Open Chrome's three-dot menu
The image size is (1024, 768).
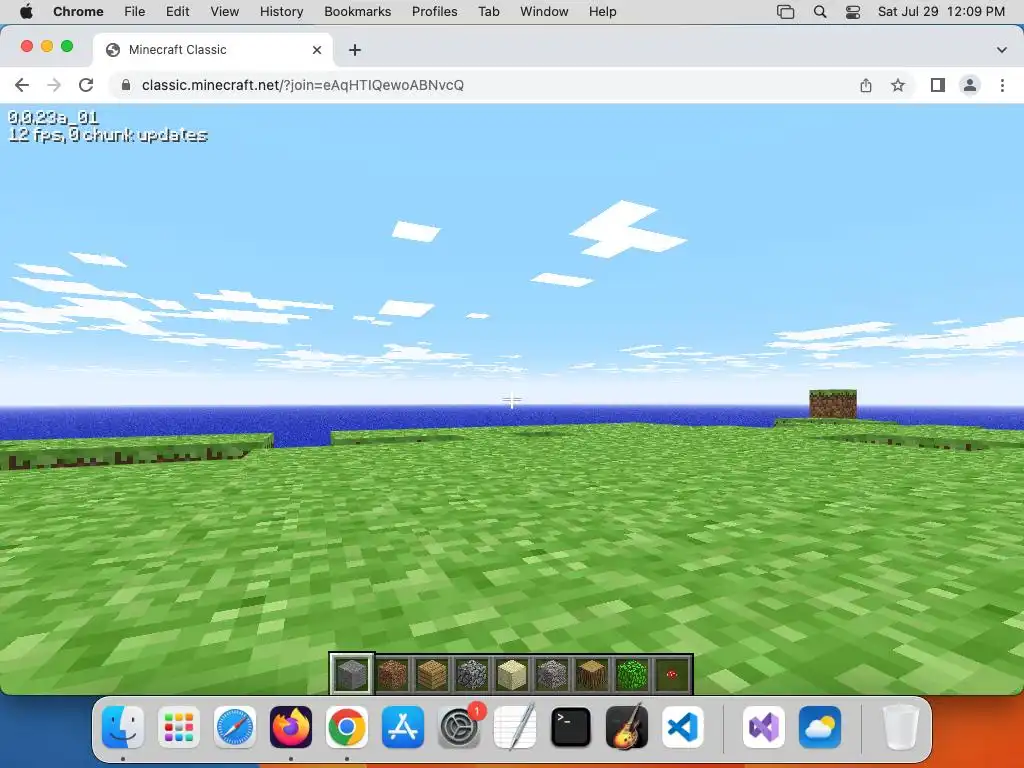tap(1002, 85)
